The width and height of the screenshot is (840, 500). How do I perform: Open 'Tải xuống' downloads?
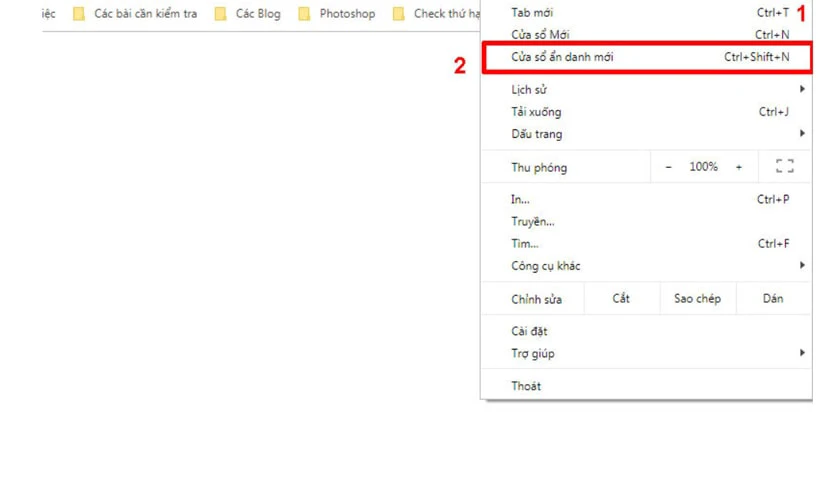coord(646,112)
